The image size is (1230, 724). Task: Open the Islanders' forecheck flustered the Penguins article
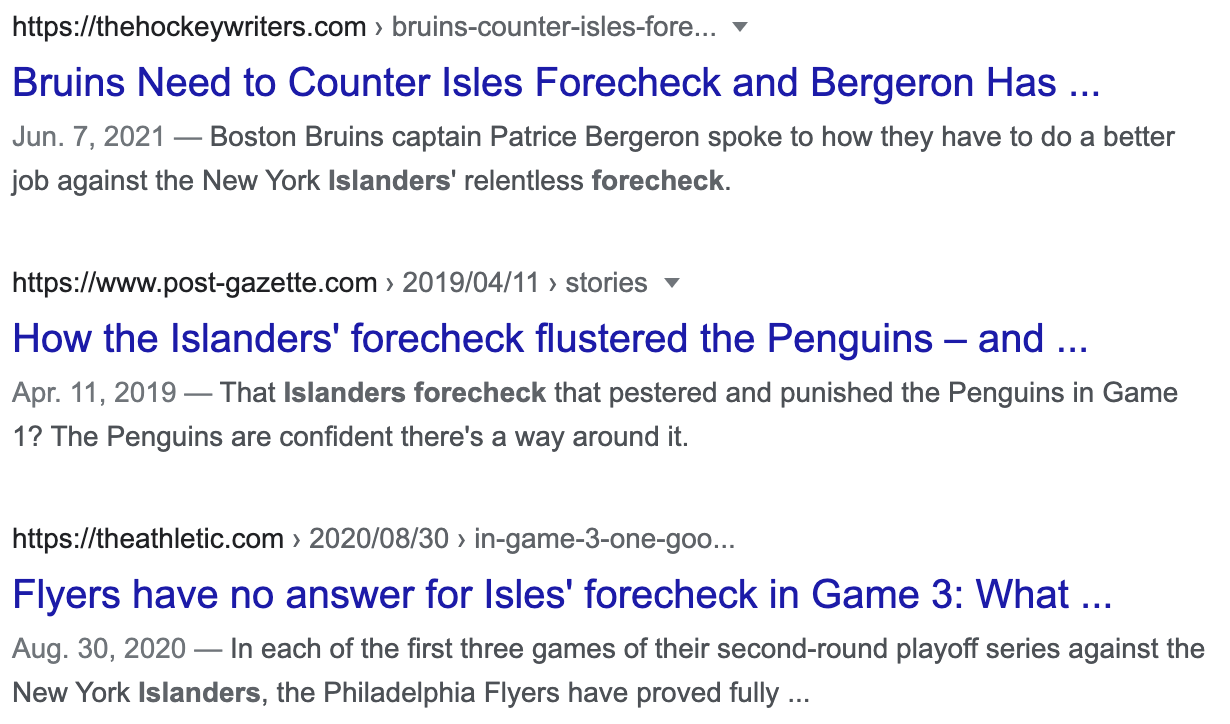549,340
